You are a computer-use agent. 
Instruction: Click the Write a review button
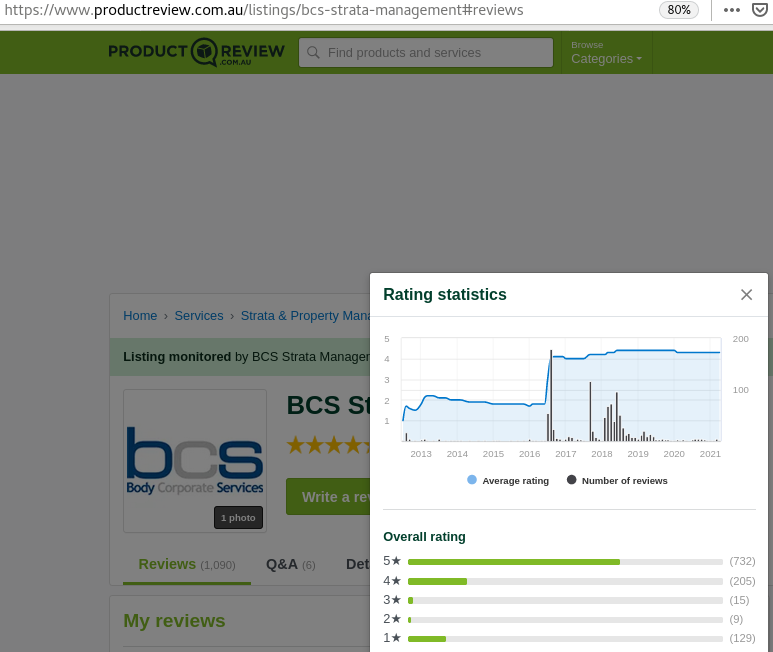click(328, 497)
